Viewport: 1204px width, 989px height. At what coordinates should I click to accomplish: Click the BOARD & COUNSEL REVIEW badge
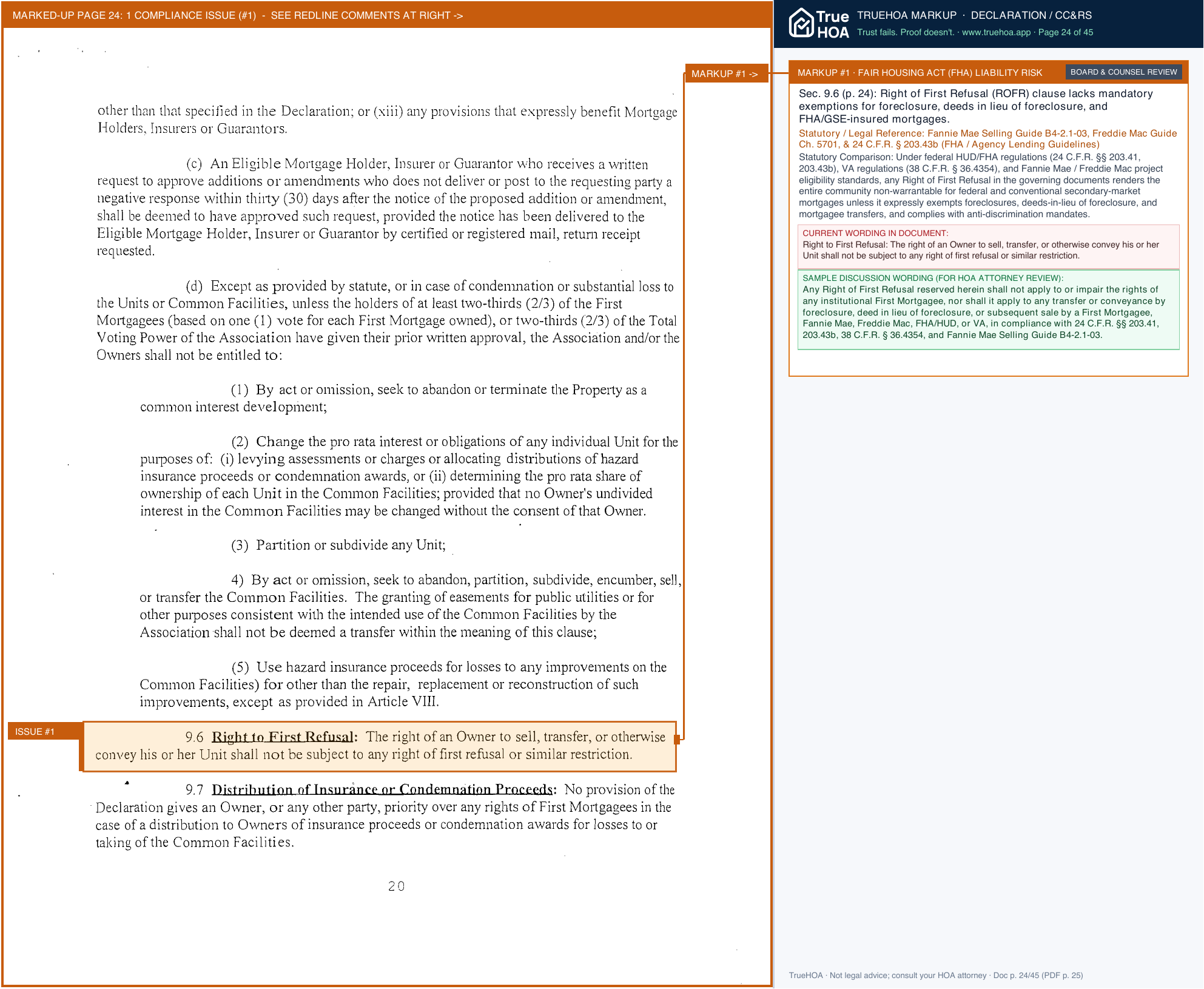point(1123,72)
